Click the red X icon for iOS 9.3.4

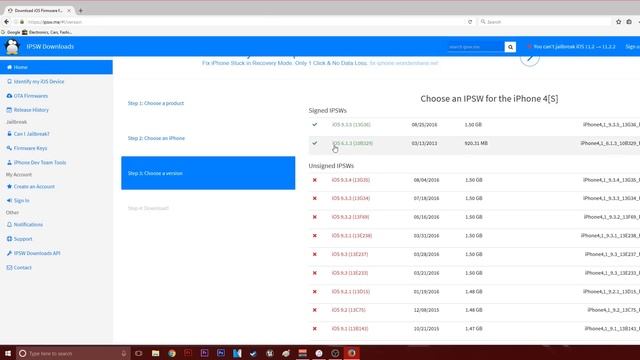coord(315,180)
